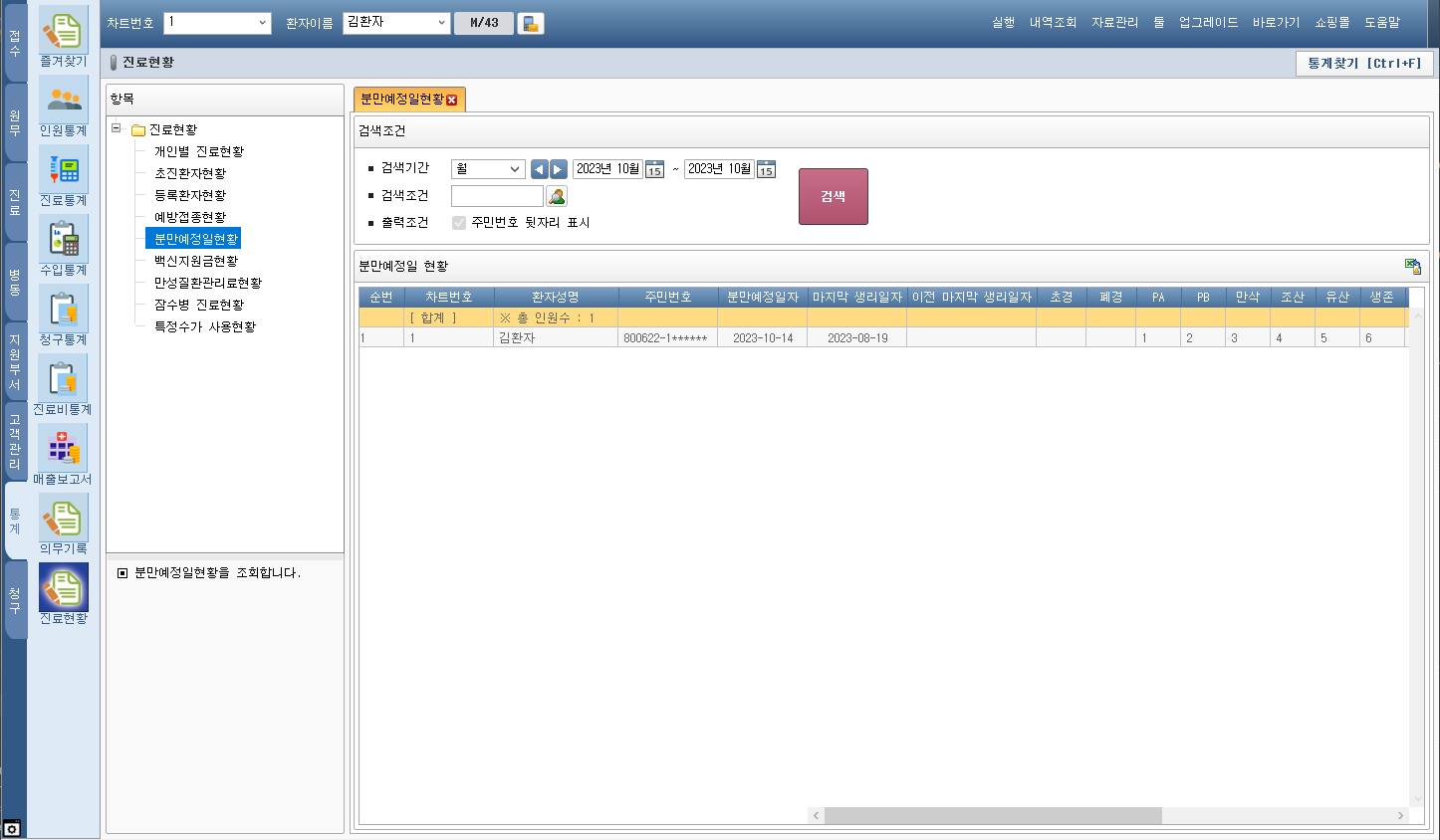Open the 차트번호 dropdown

coord(262,23)
